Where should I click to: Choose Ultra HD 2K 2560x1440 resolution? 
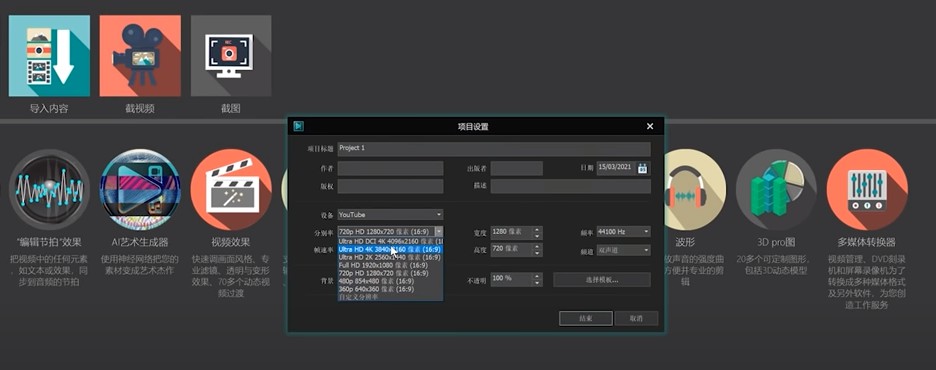coord(390,257)
